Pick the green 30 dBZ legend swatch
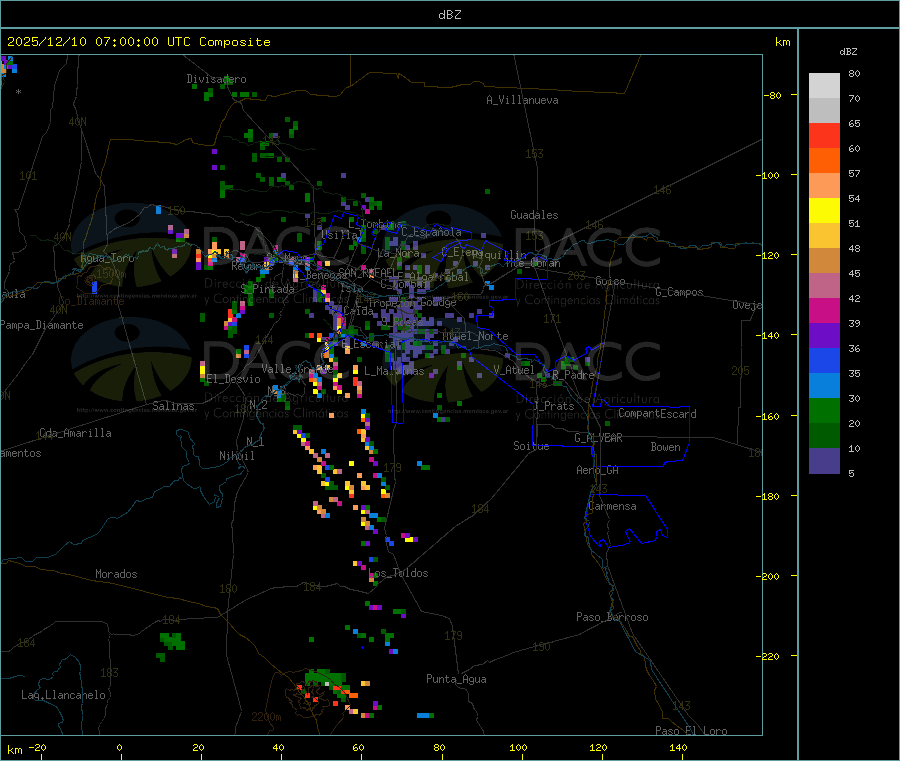900x761 pixels. point(824,410)
